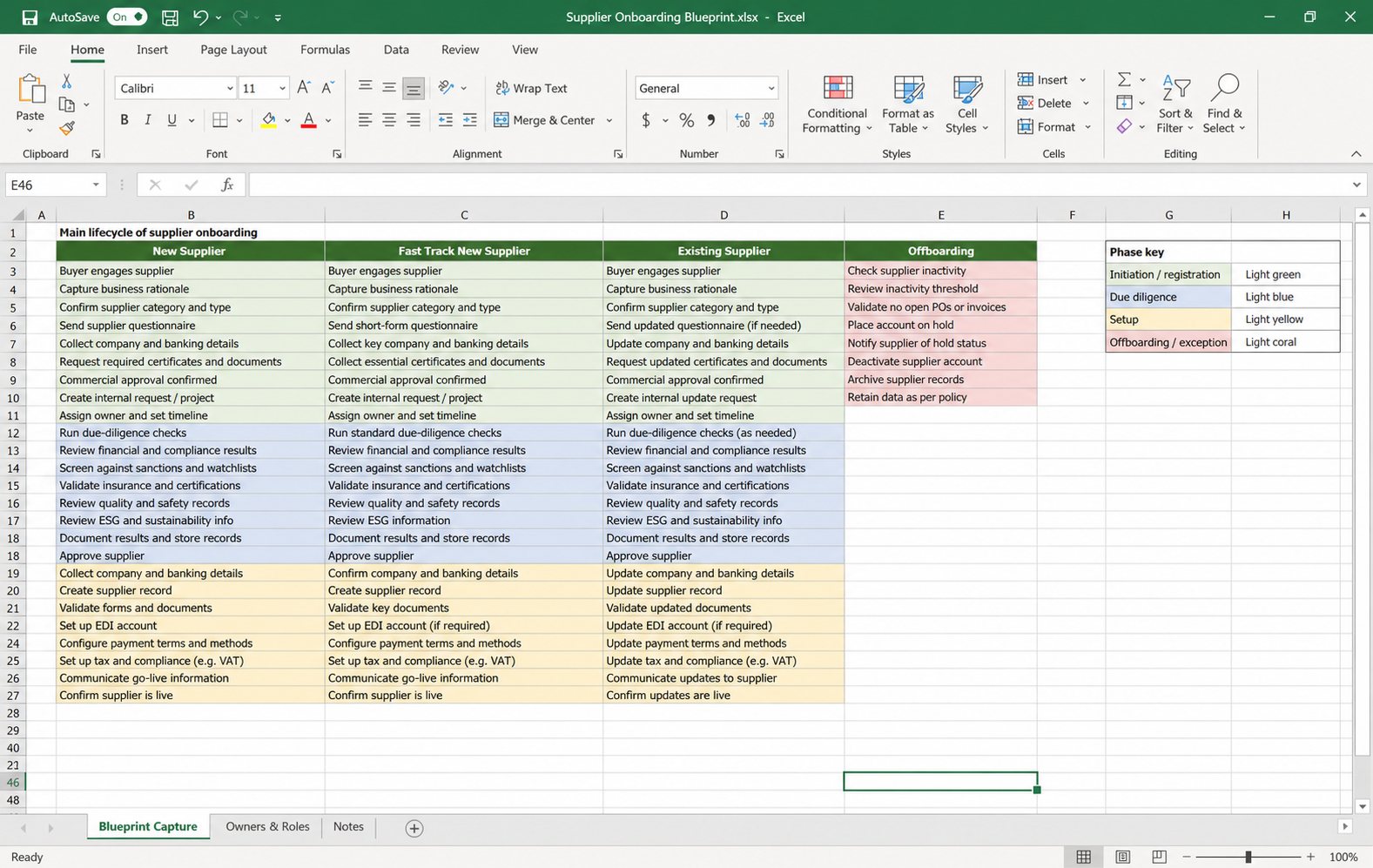
Task: Click the vertical scrollbar down arrow
Action: point(1363,806)
